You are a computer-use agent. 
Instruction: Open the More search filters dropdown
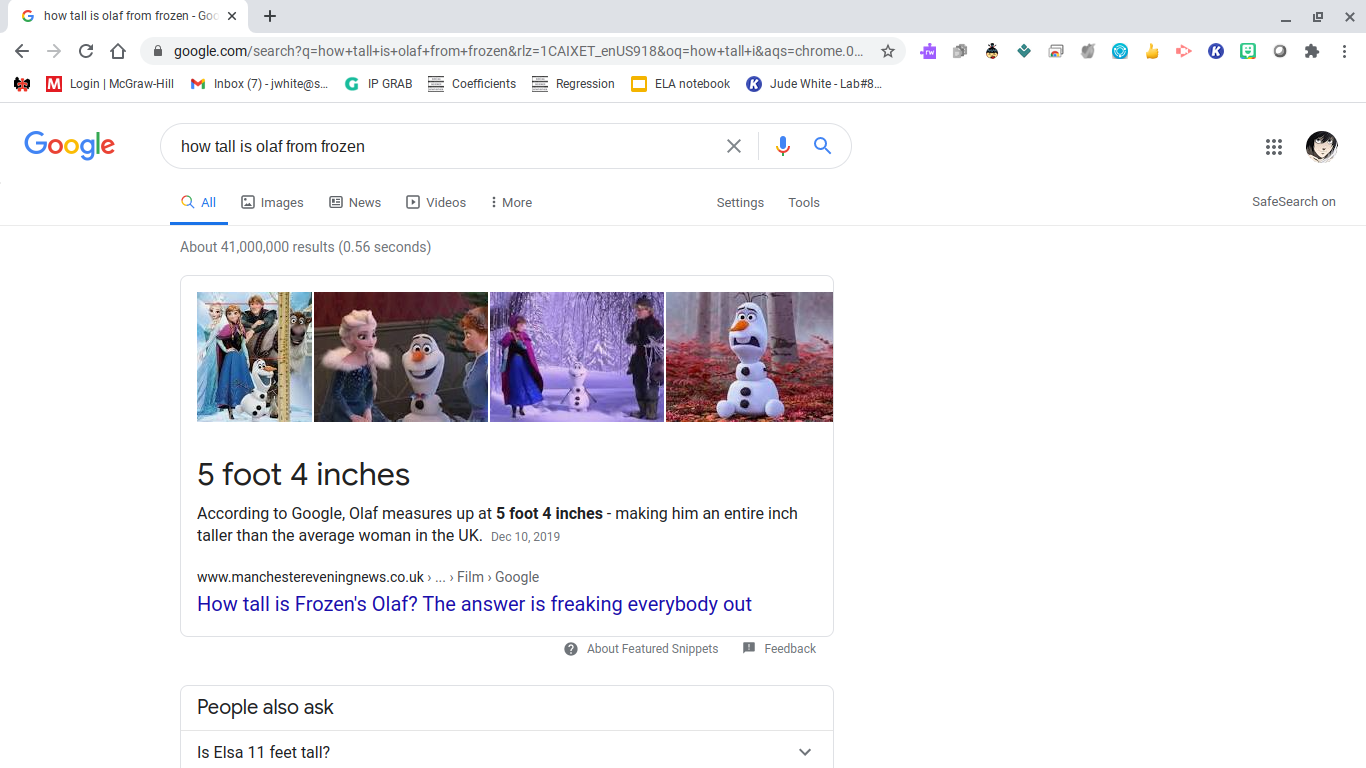(x=511, y=202)
